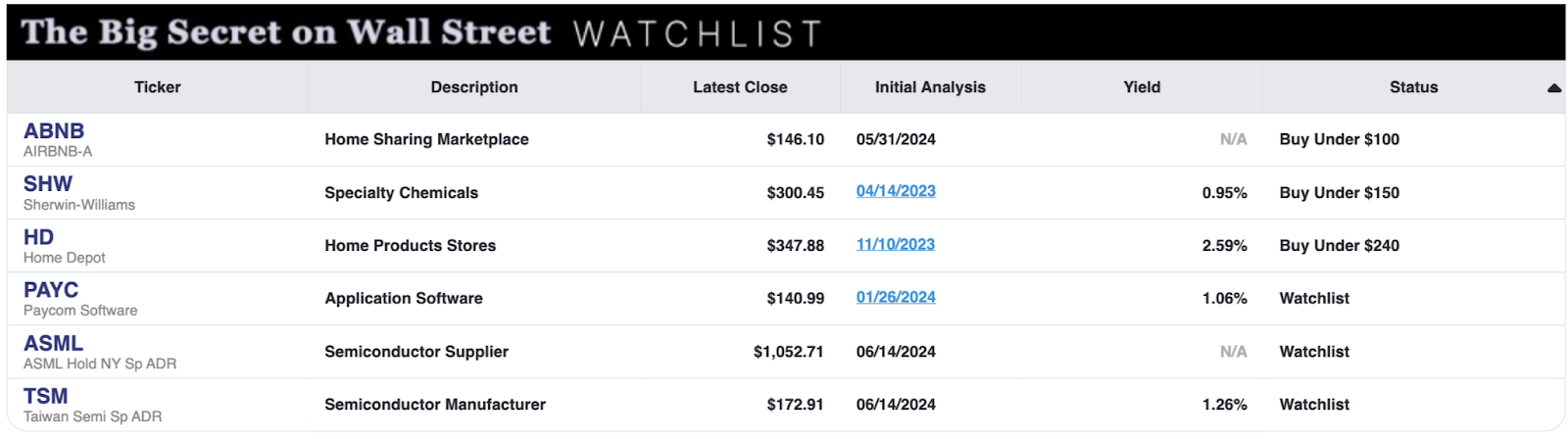The width and height of the screenshot is (1568, 439).
Task: Open the ASML ticker link
Action: pyautogui.click(x=54, y=344)
